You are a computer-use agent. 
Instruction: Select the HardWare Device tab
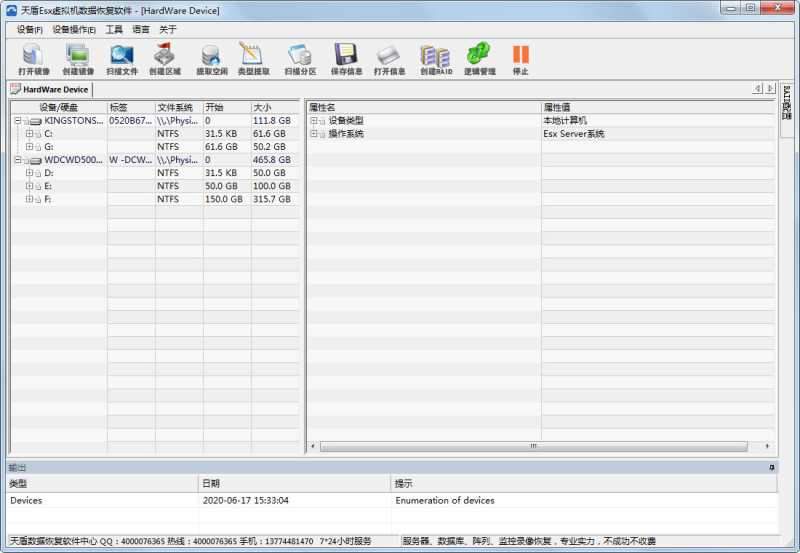point(50,90)
